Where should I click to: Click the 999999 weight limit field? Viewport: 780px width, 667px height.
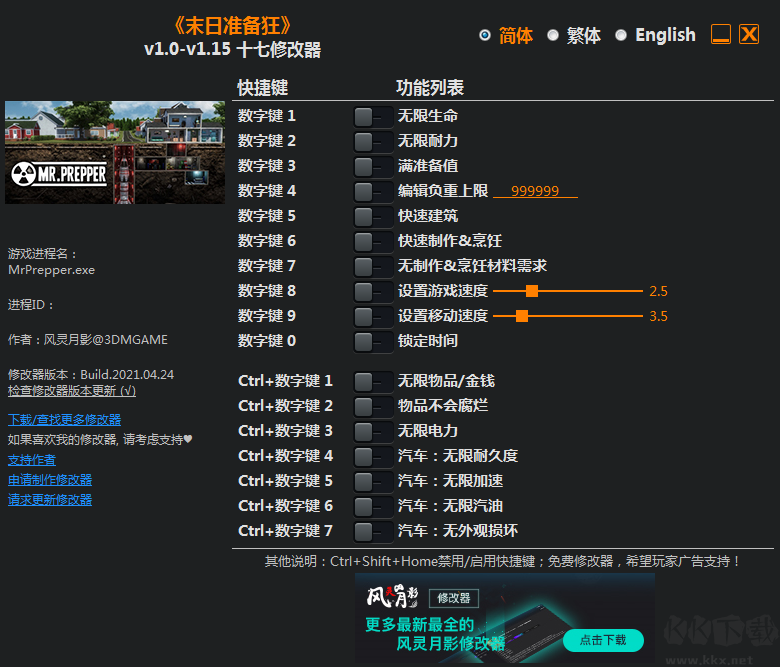(x=535, y=191)
